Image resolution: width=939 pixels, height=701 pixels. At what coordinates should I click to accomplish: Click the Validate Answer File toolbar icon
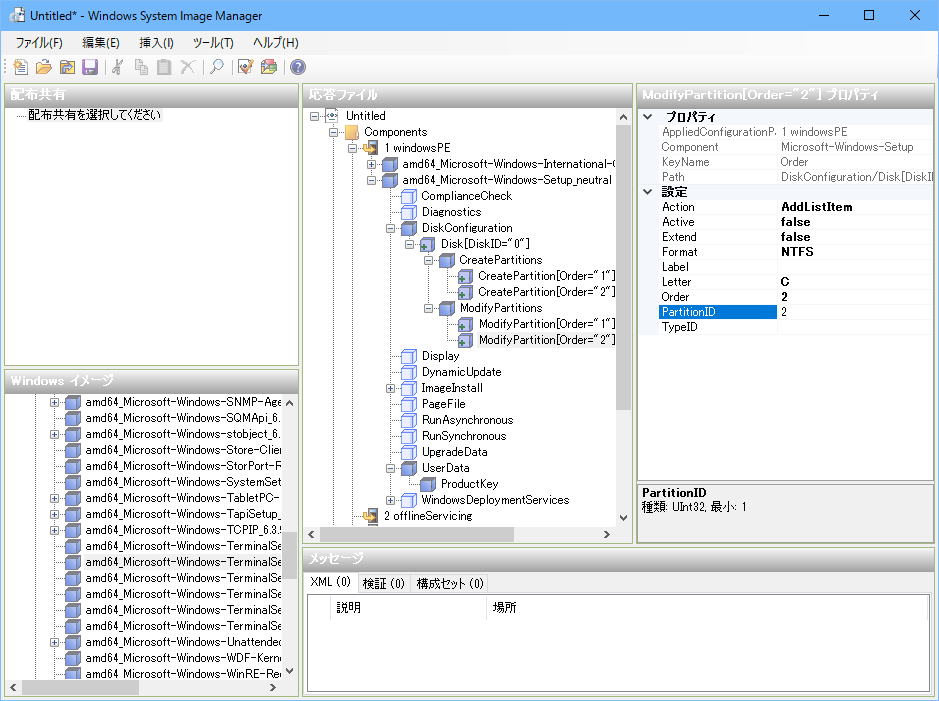click(x=245, y=67)
